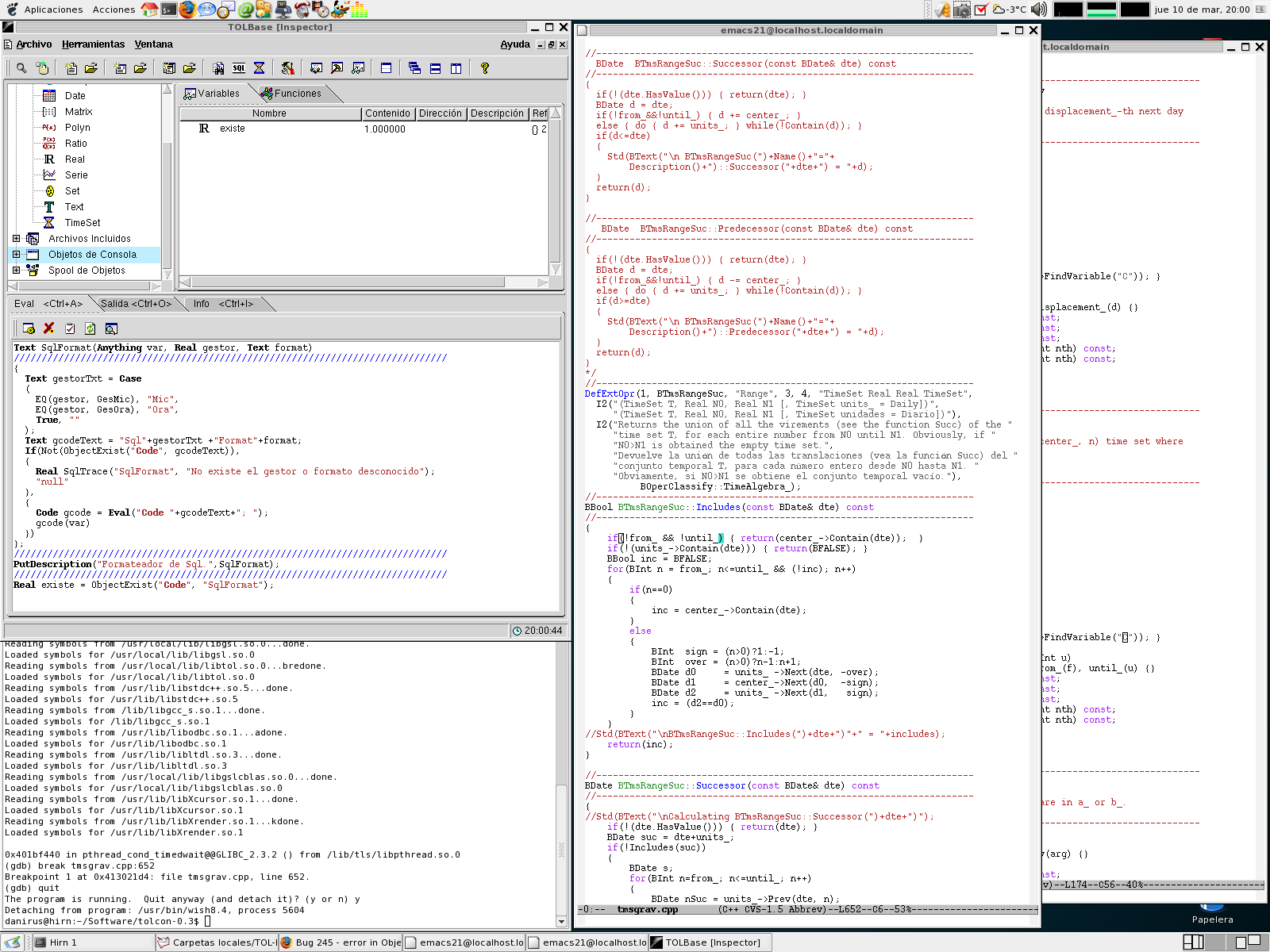Expand the Archivos Incluidos tree node
This screenshot has height=952, width=1270.
coord(16,238)
